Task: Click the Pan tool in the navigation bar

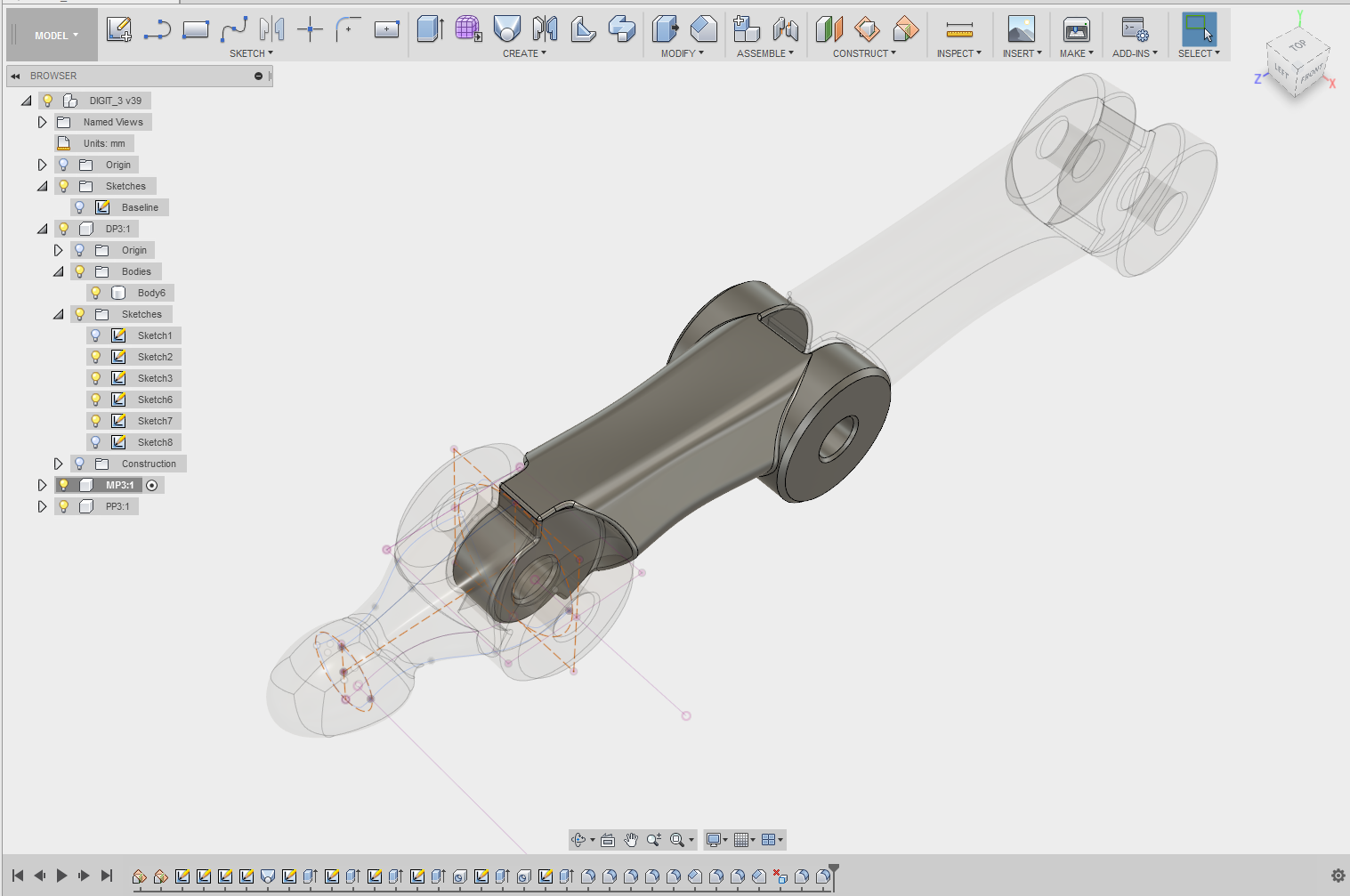Action: pyautogui.click(x=631, y=839)
